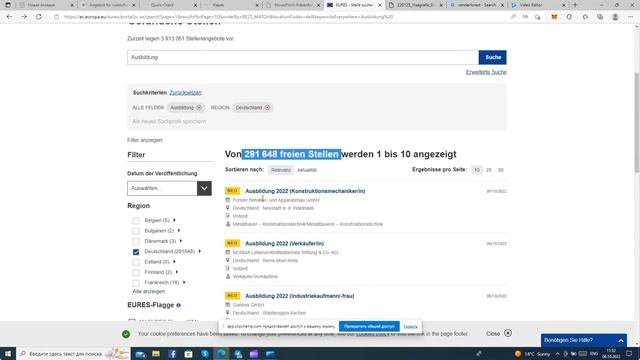Open Skype from the taskbar
640x360 pixels.
205,354
